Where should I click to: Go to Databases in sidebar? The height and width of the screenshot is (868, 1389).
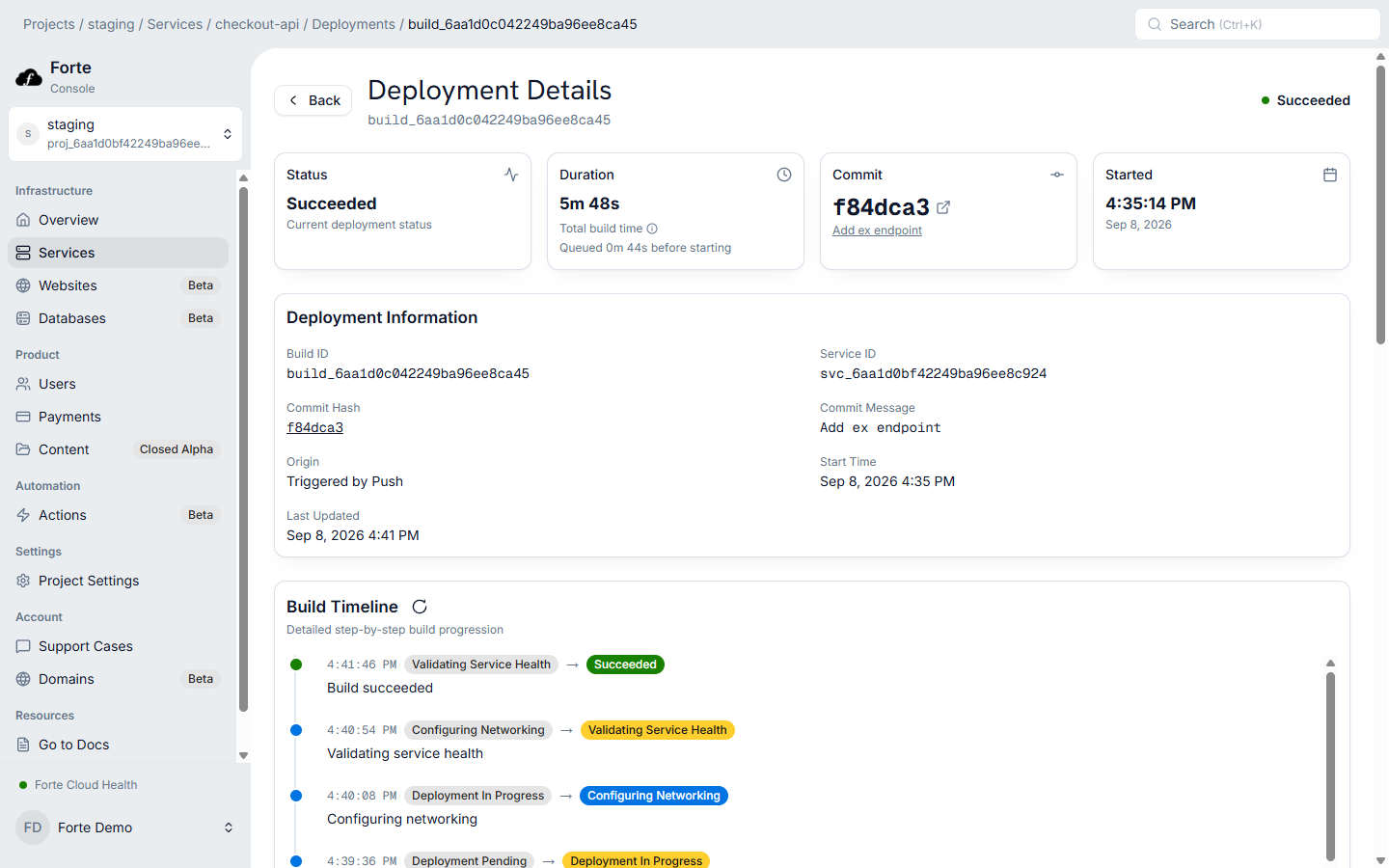click(118, 318)
